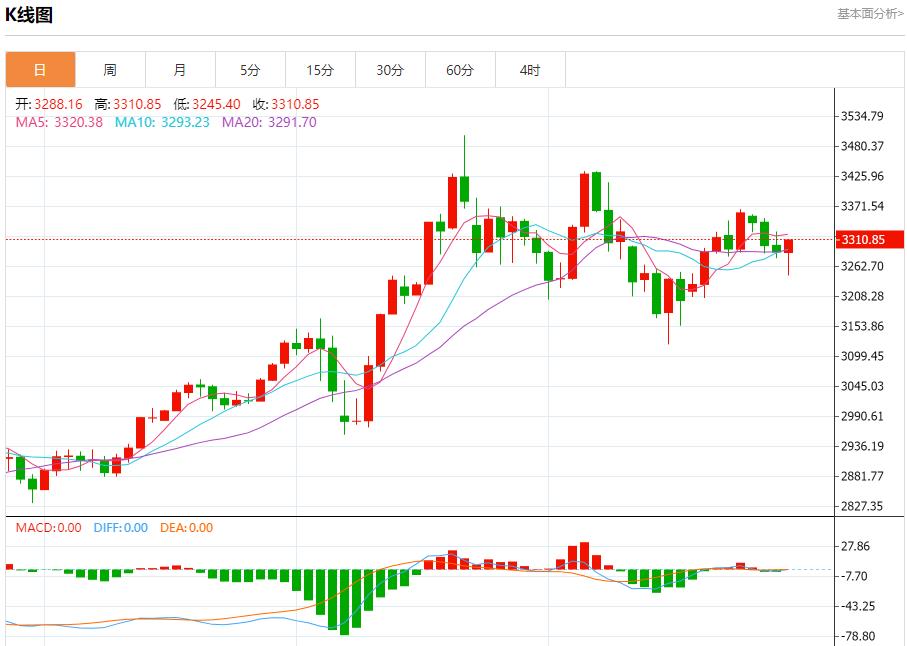Click the 3371.54 price axis label
The width and height of the screenshot is (907, 646).
tap(862, 206)
